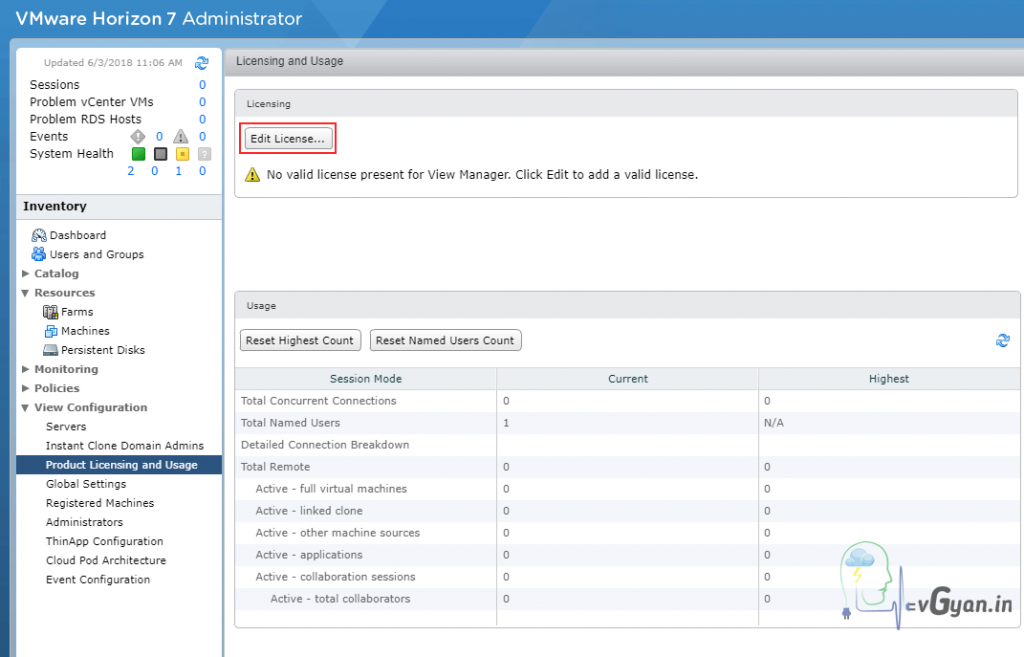
Task: Click the Highest column header
Action: click(889, 378)
